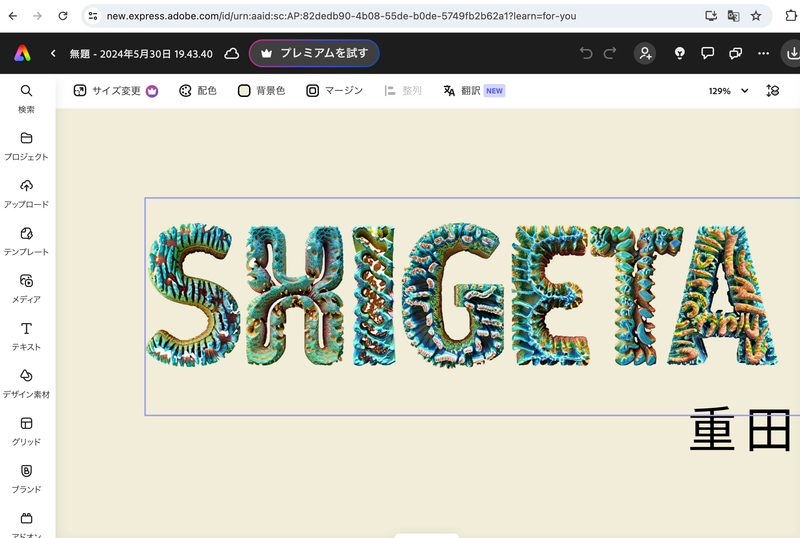Open the プロジェクト (Projects) panel
This screenshot has height=538, width=800.
pos(27,146)
